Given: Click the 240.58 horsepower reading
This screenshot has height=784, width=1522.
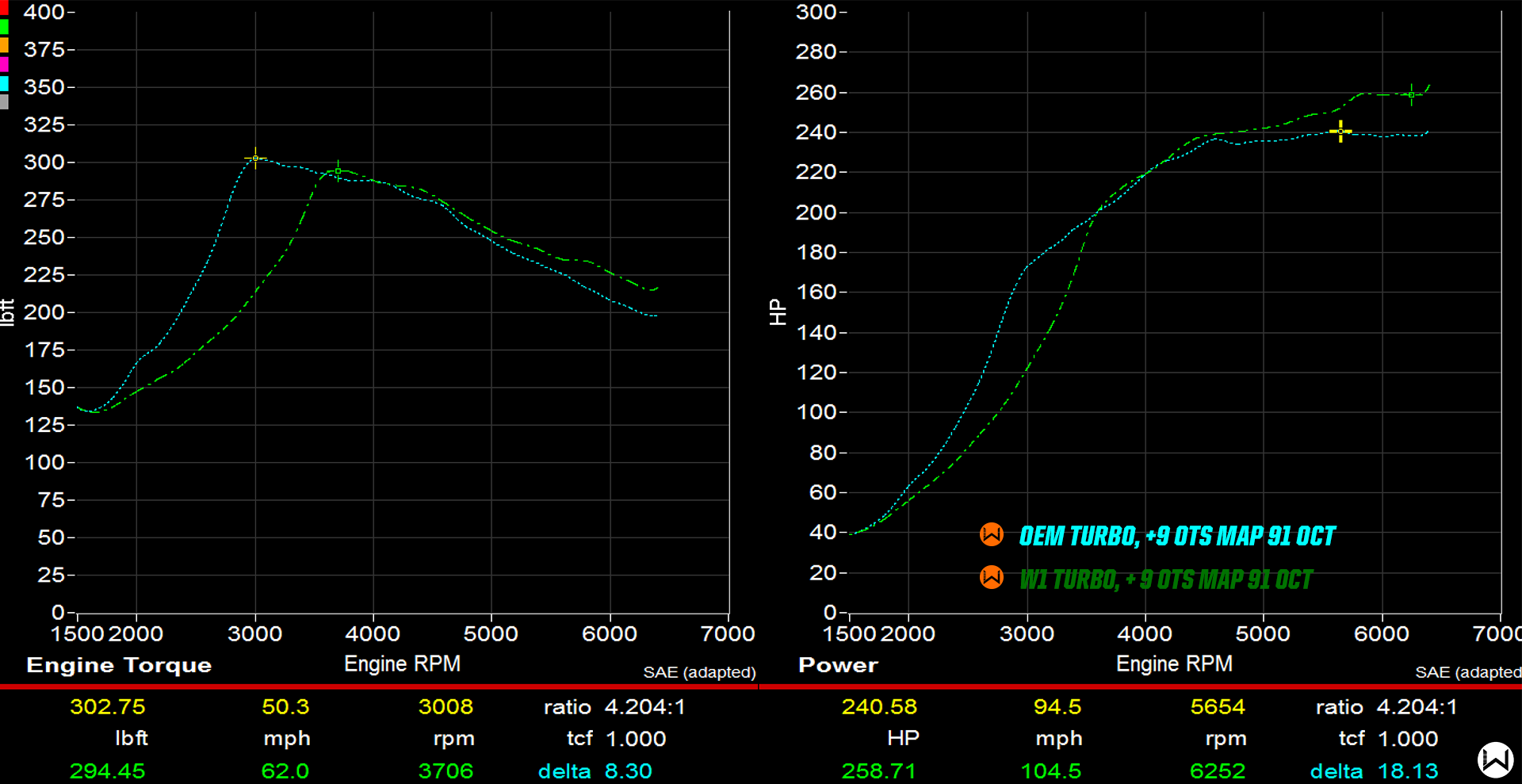Looking at the screenshot, I should [x=879, y=706].
